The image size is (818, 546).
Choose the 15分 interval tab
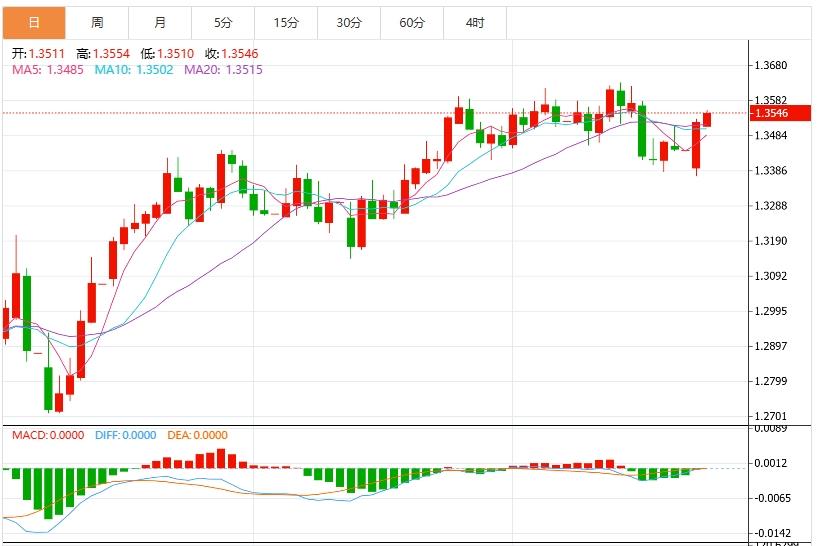tap(286, 22)
